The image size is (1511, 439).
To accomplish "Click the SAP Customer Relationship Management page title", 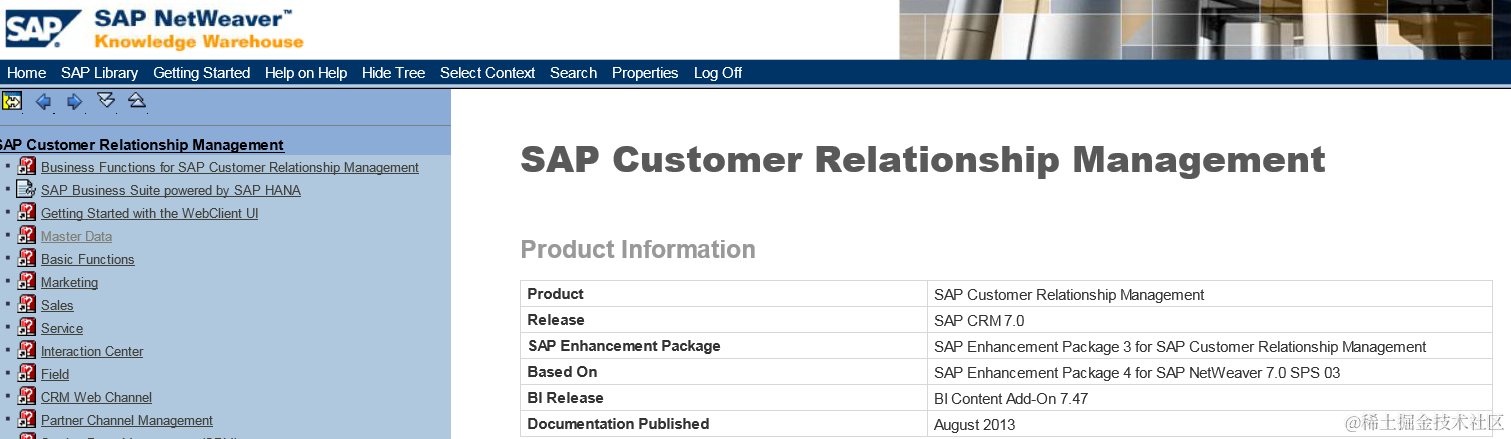I will [x=923, y=160].
